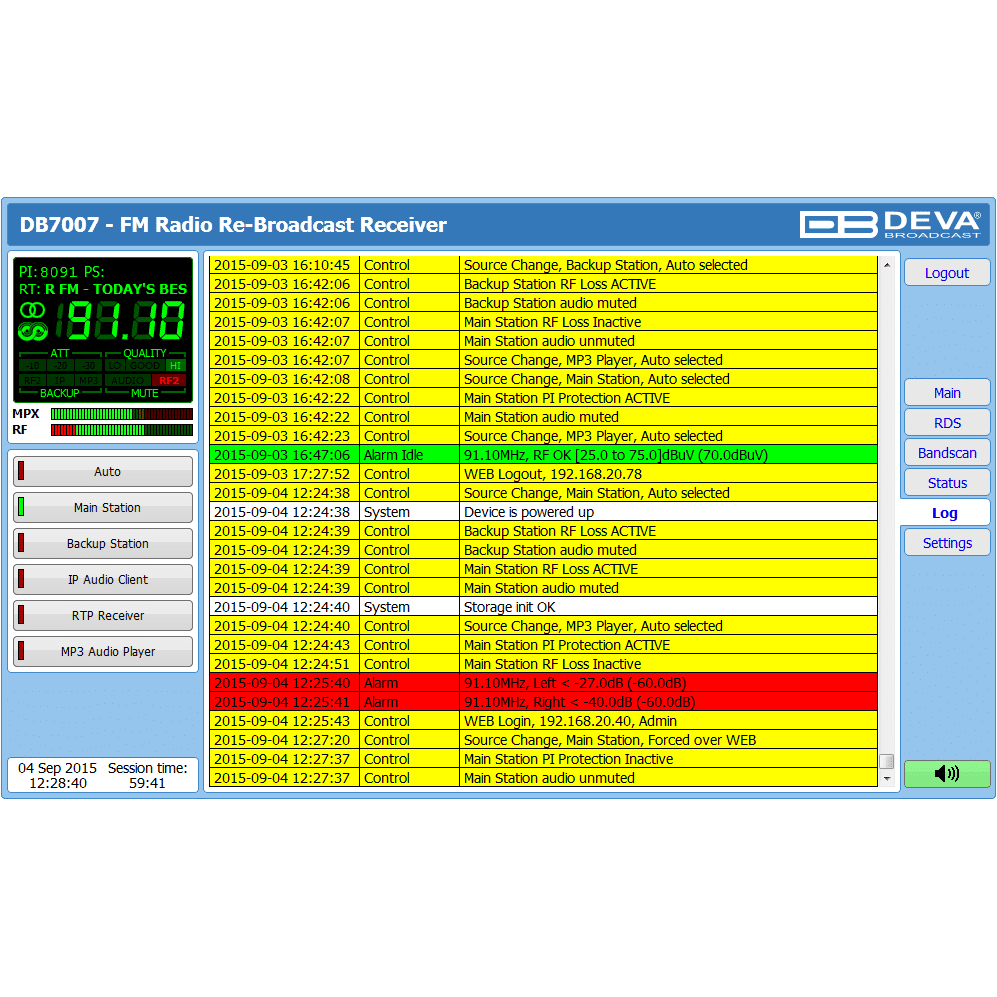Click the log scrollbar up arrow
Image resolution: width=997 pixels, height=997 pixels.
pyautogui.click(x=885, y=266)
